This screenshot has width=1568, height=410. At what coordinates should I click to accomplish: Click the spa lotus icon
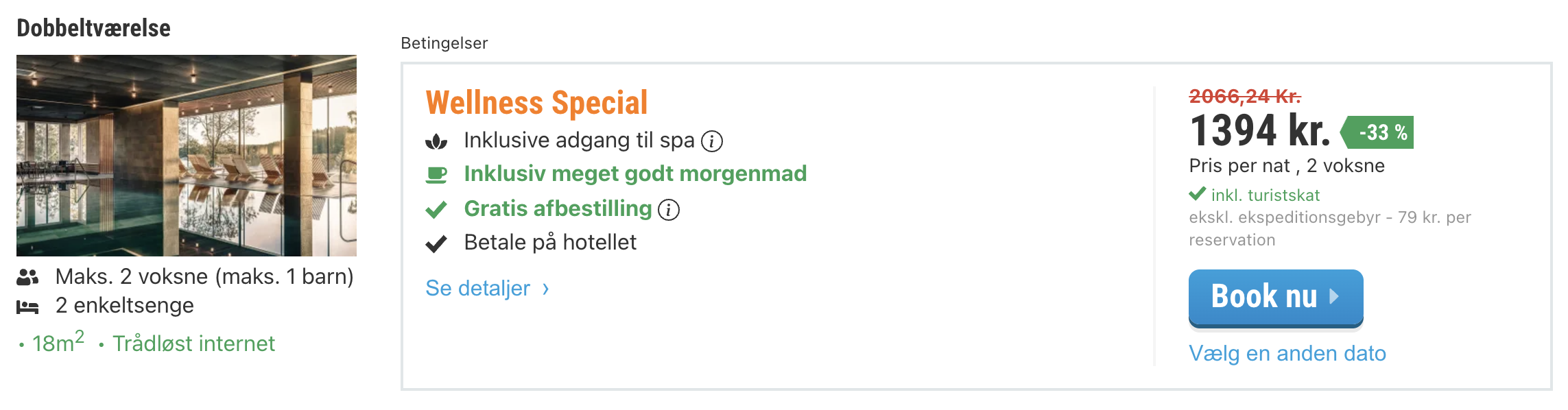(x=436, y=141)
